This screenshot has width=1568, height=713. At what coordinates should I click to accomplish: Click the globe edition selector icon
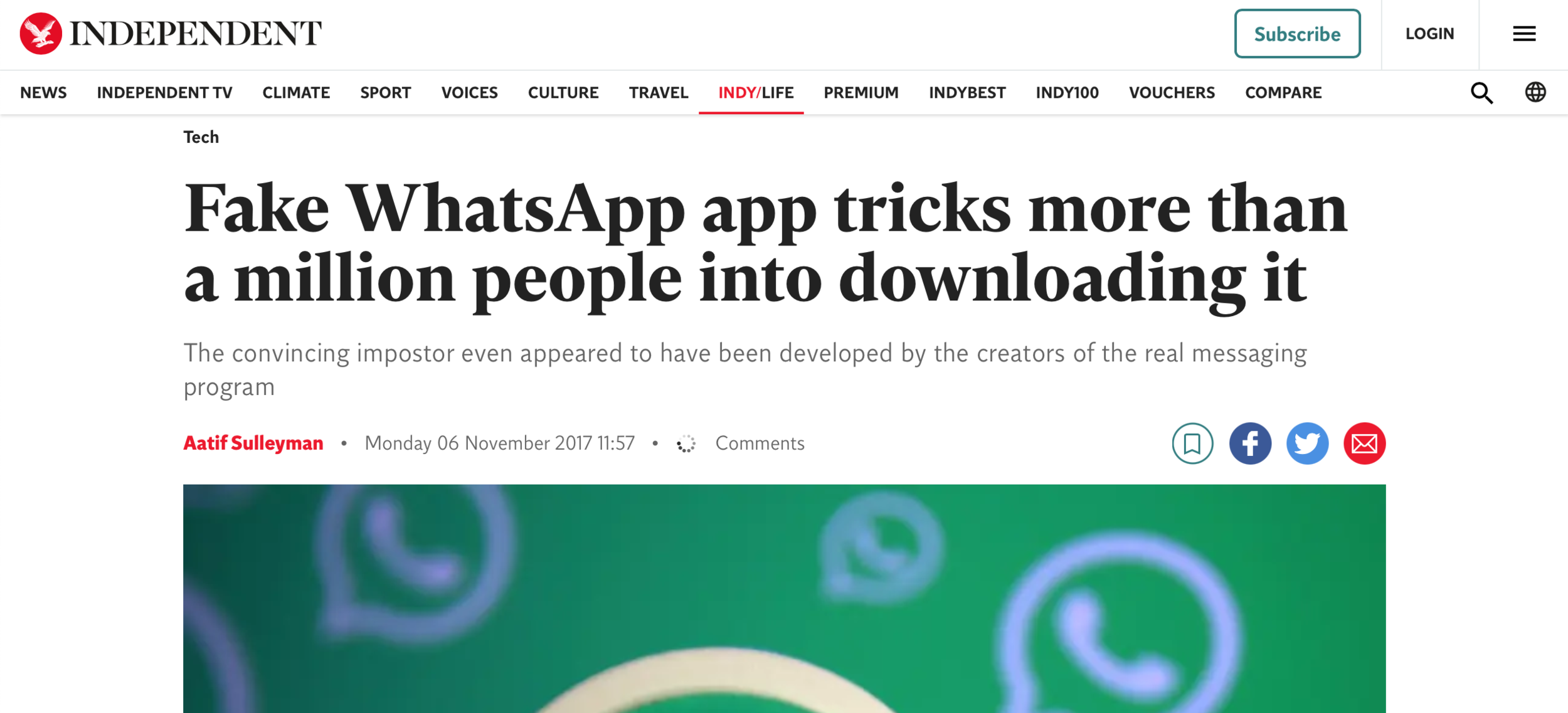[1535, 92]
